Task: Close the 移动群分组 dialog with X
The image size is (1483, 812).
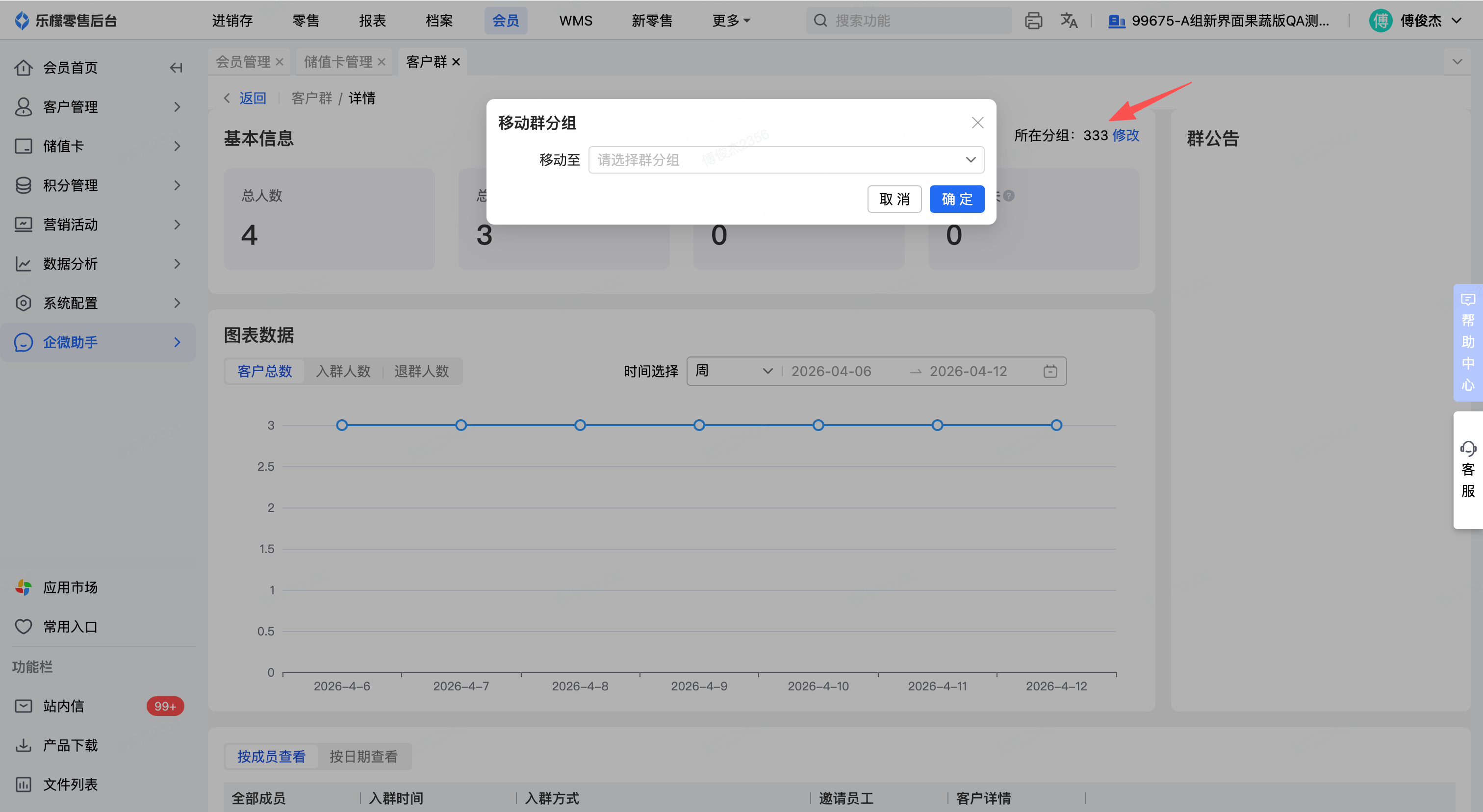Action: click(977, 123)
